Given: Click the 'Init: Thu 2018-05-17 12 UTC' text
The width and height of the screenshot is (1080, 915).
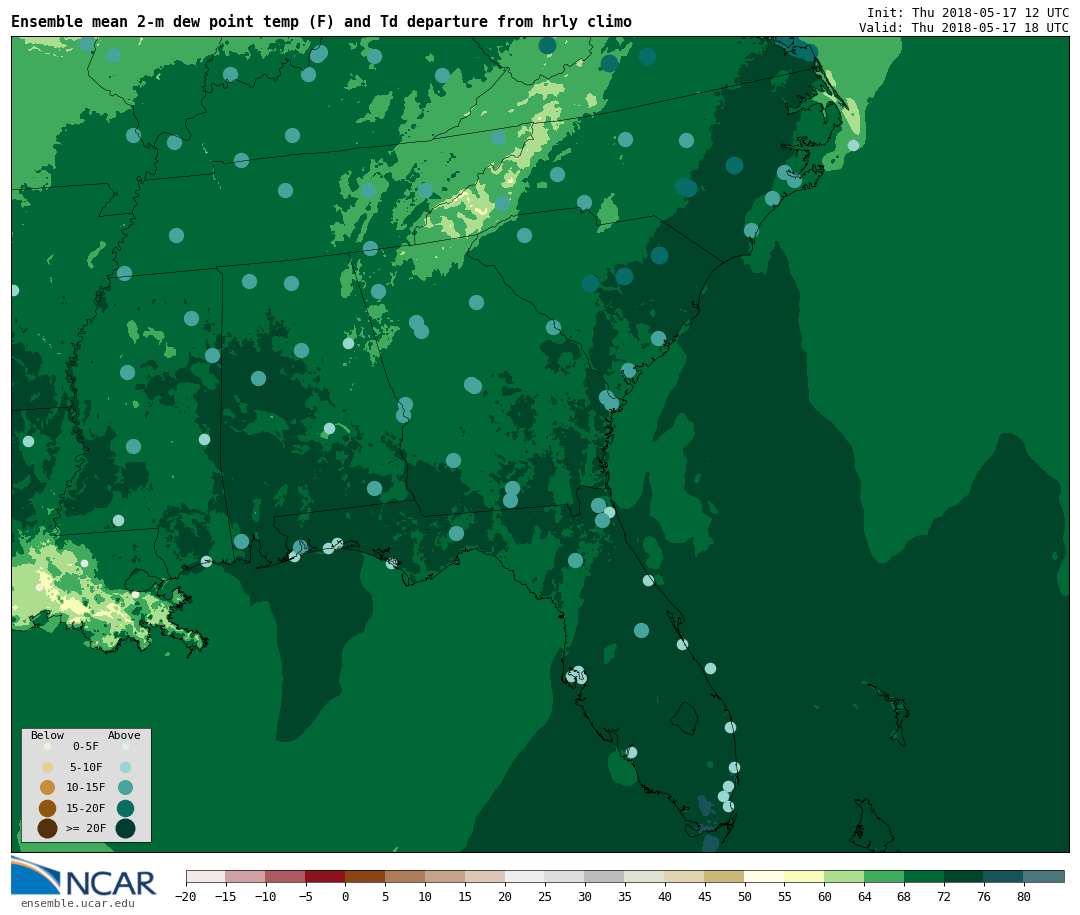Looking at the screenshot, I should tap(968, 12).
